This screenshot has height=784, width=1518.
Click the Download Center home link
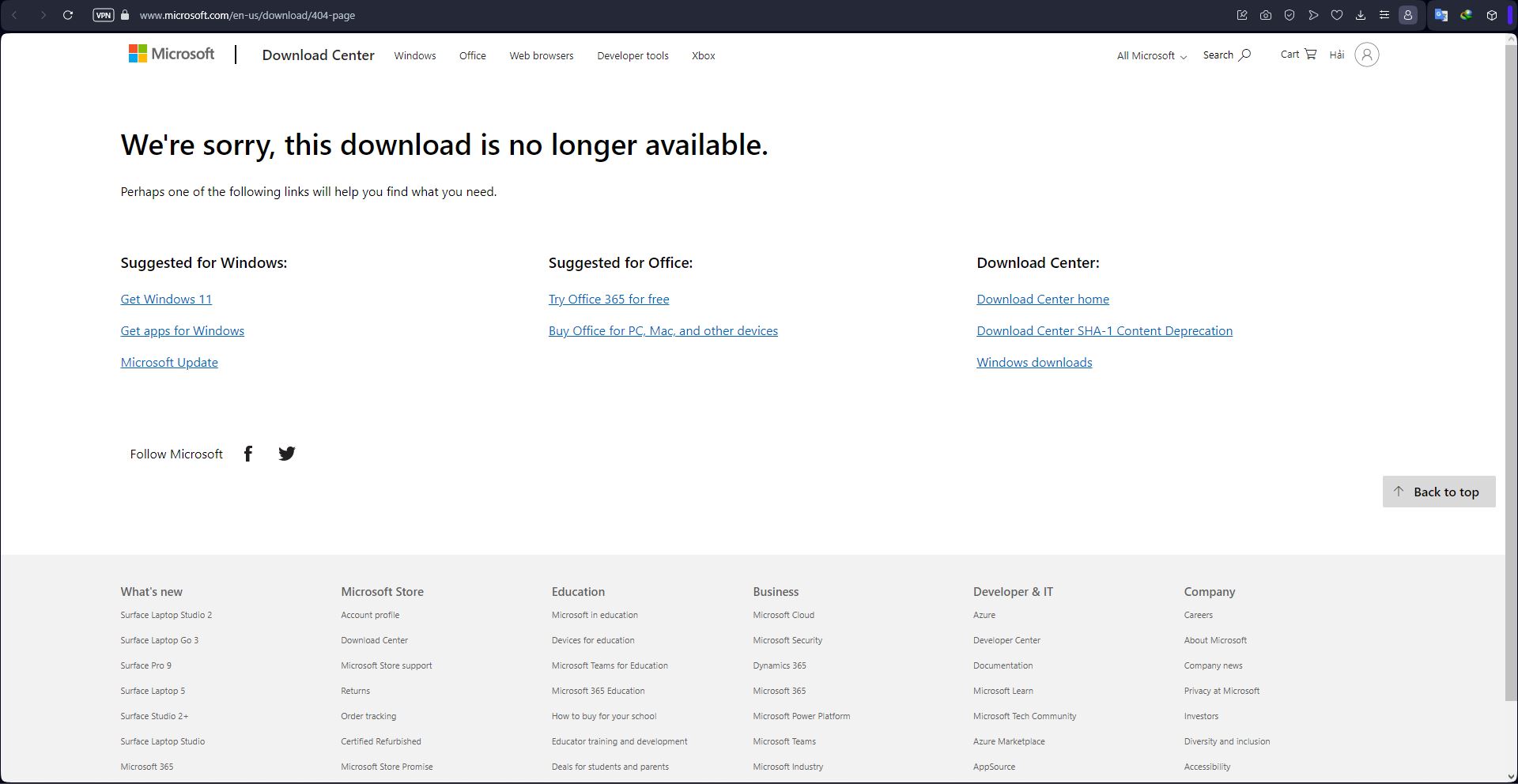click(x=1042, y=300)
